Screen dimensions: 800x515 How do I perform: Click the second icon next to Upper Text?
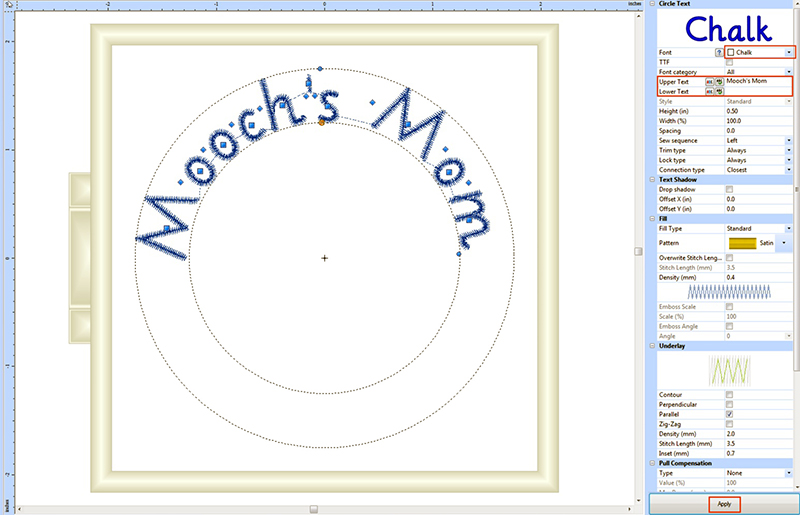click(719, 82)
